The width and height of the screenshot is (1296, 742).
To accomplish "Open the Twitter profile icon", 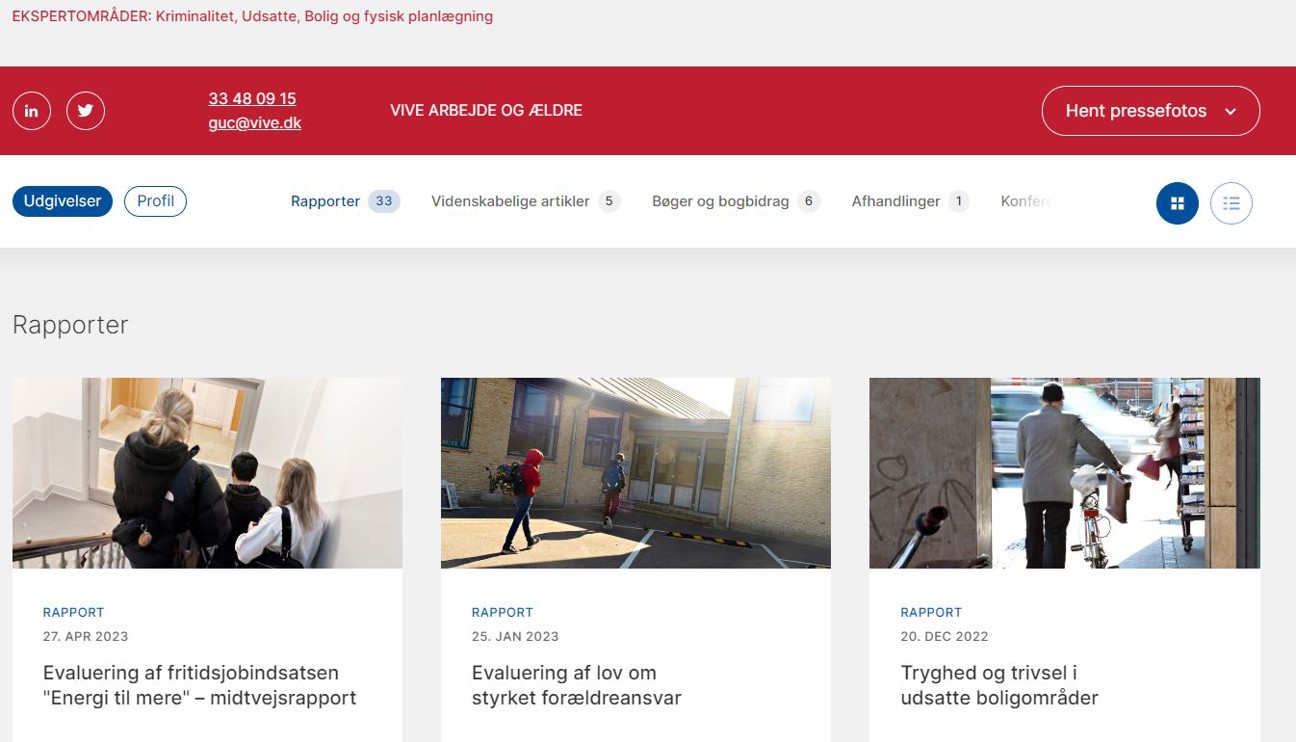I will click(85, 111).
